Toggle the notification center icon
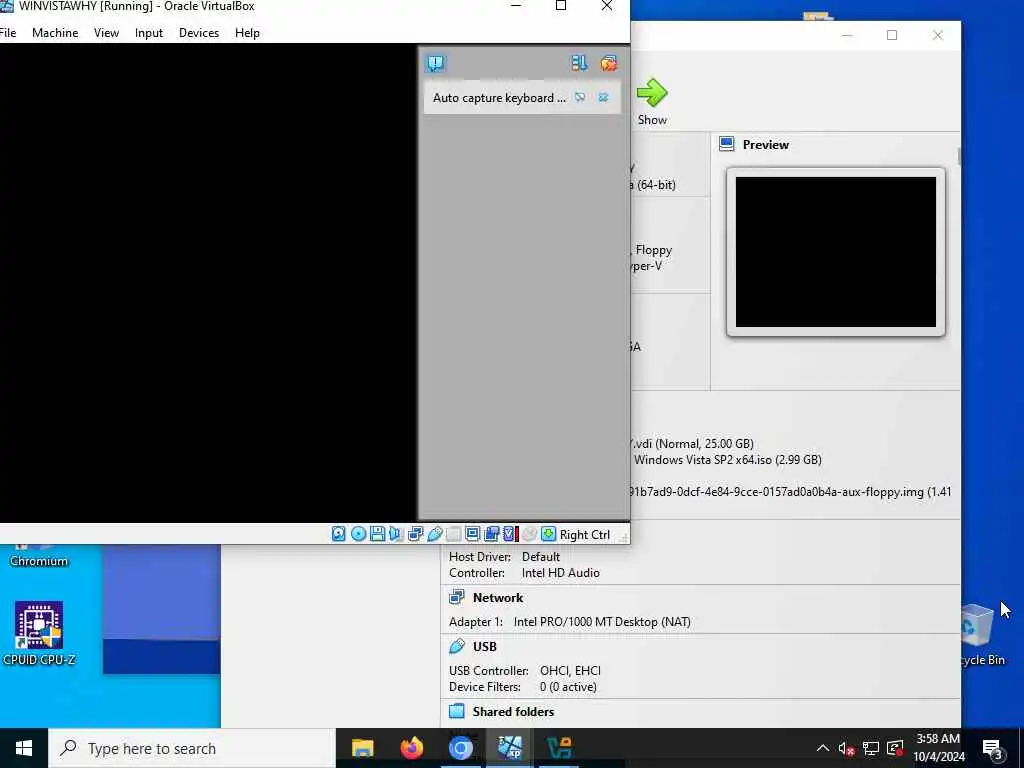Screen dimensions: 1024x768 click(436, 63)
